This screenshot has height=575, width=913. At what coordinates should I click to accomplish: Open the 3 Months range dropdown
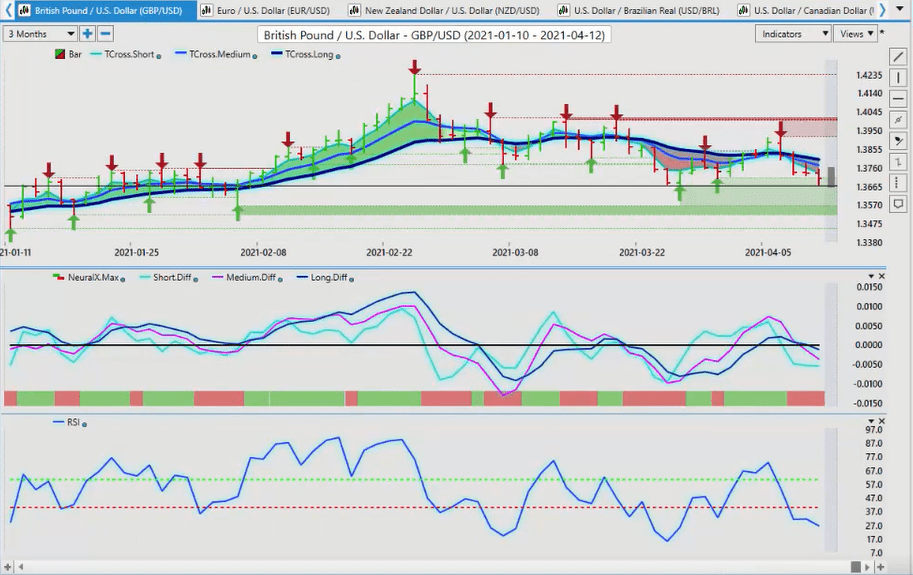coord(41,34)
